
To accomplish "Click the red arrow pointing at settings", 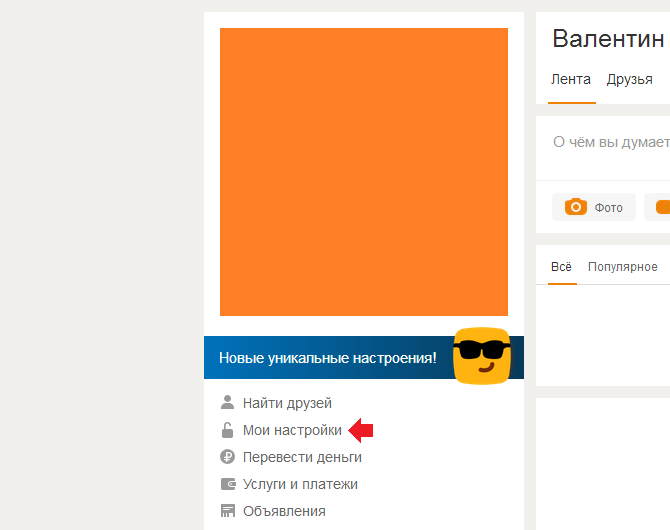I will click(x=361, y=430).
